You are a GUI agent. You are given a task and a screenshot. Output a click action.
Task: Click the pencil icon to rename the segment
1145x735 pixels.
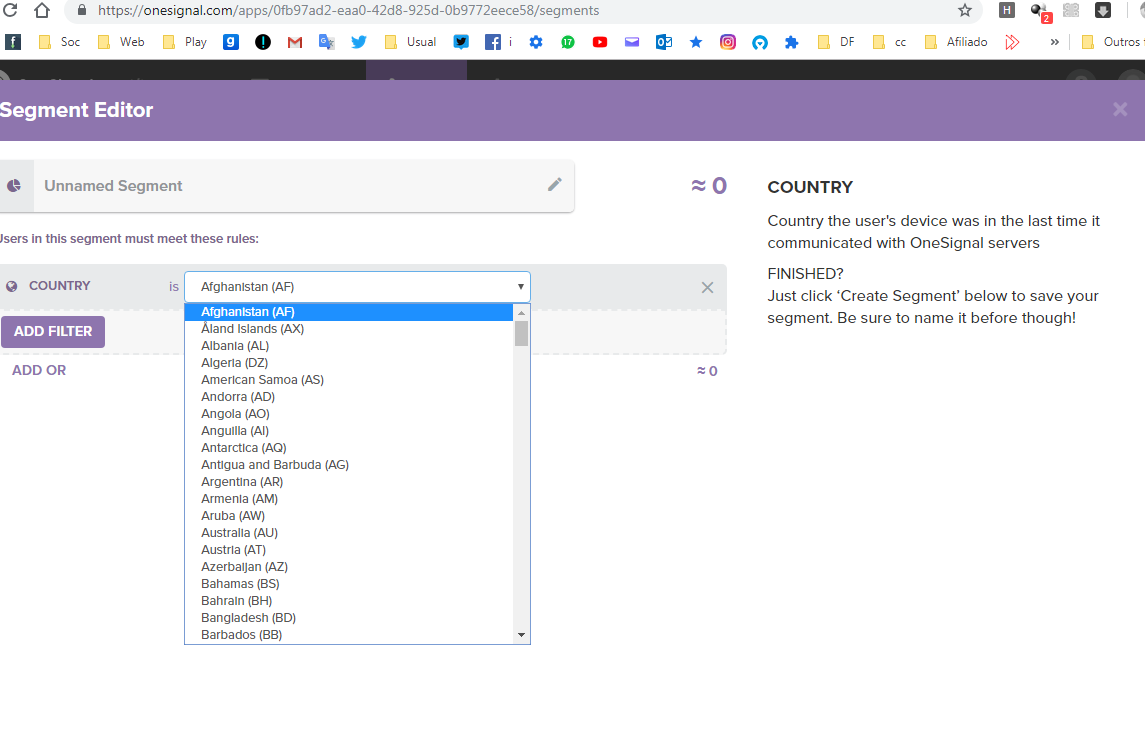(x=555, y=185)
